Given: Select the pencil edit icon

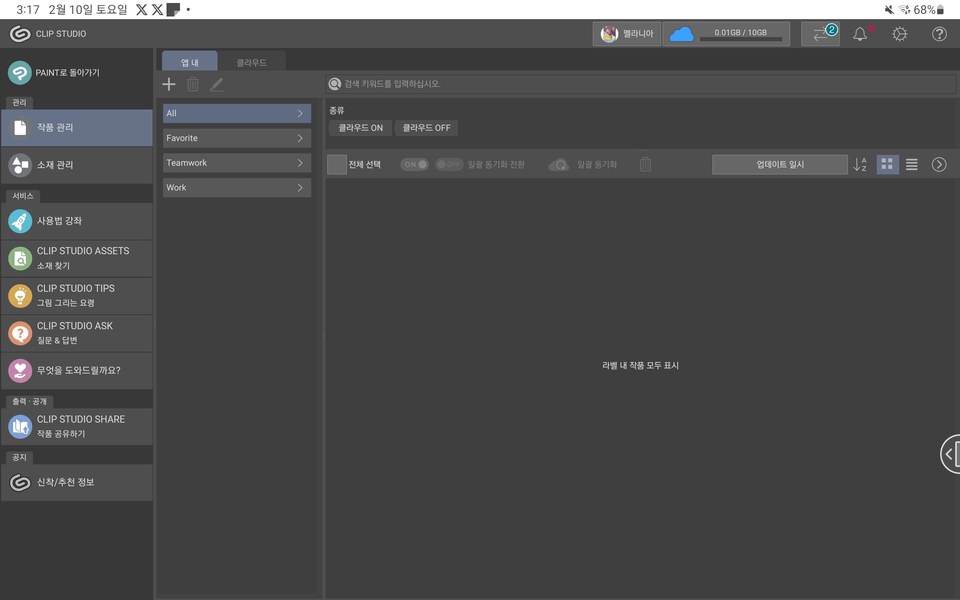Looking at the screenshot, I should (x=216, y=84).
